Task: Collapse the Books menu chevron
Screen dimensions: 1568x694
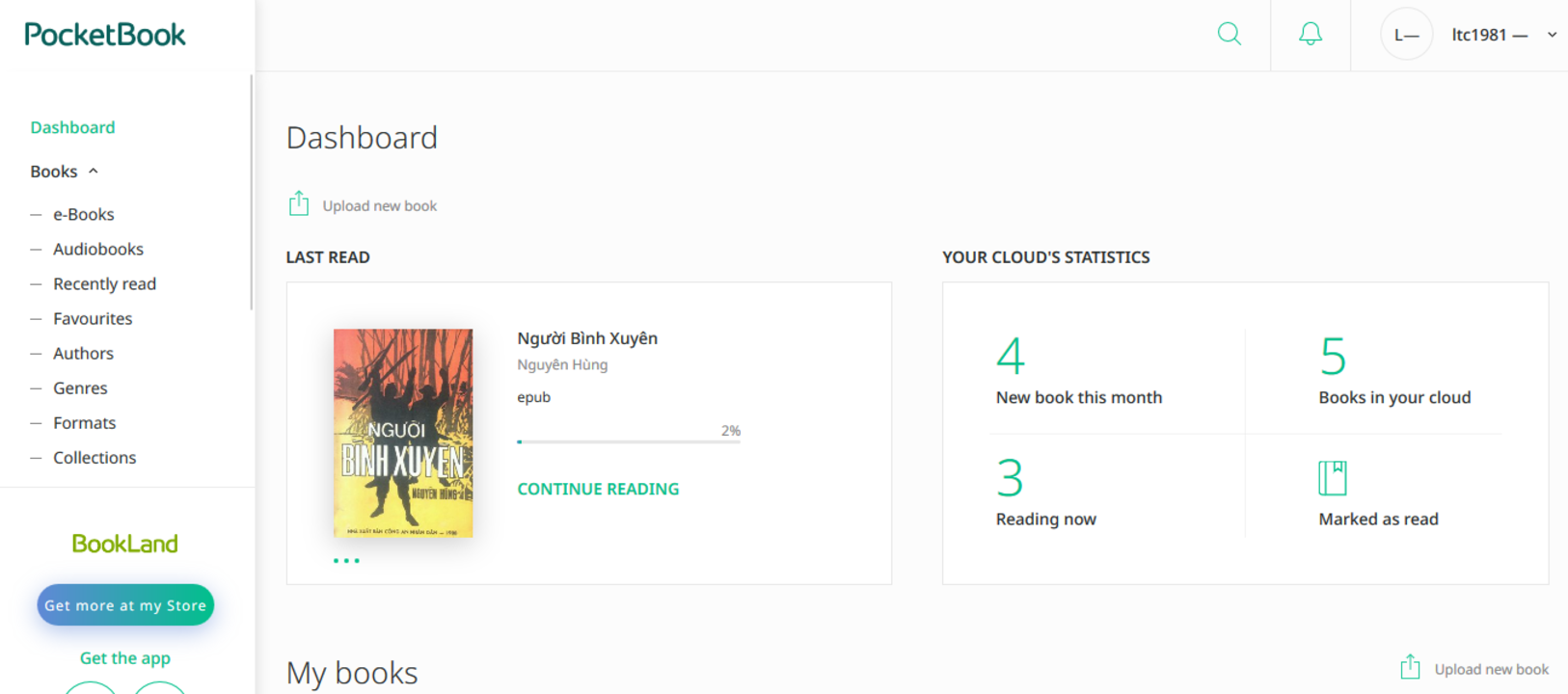Action: [94, 172]
